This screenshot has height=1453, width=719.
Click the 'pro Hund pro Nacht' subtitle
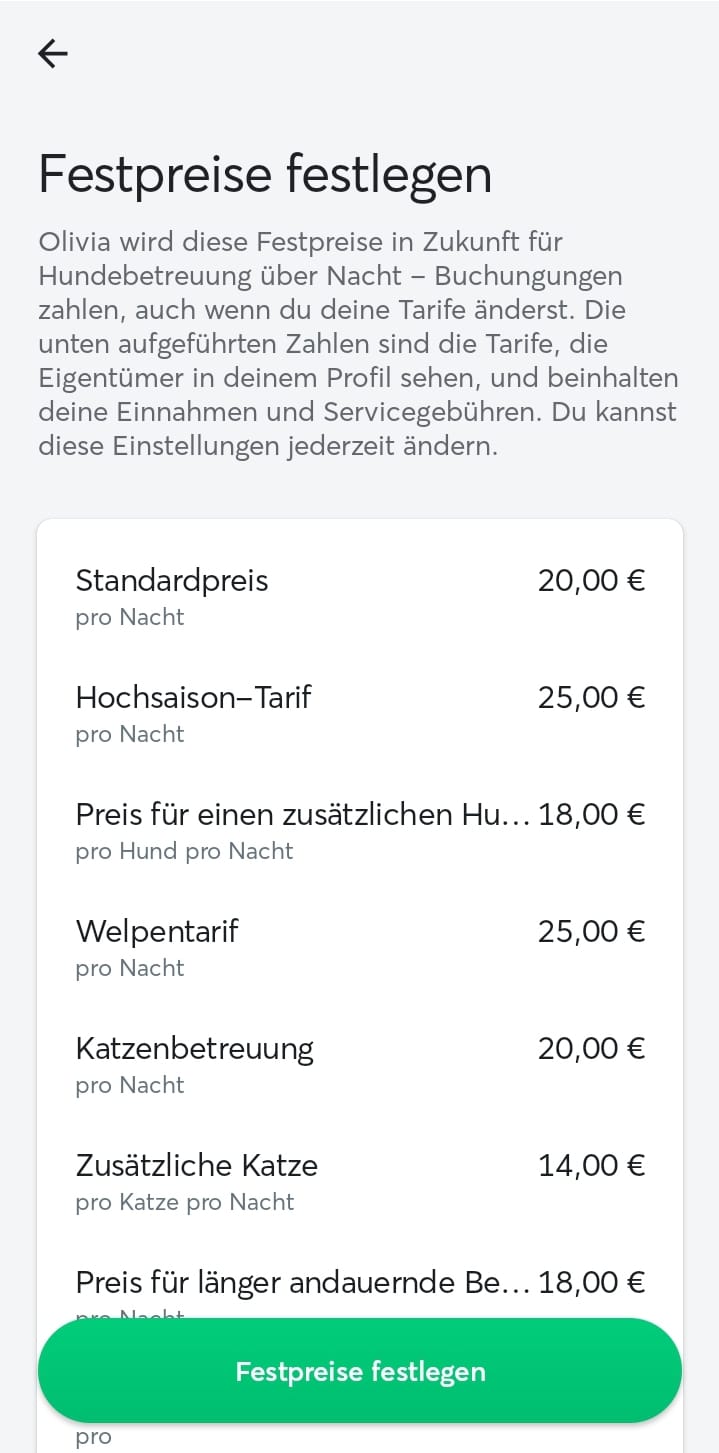[x=184, y=852]
